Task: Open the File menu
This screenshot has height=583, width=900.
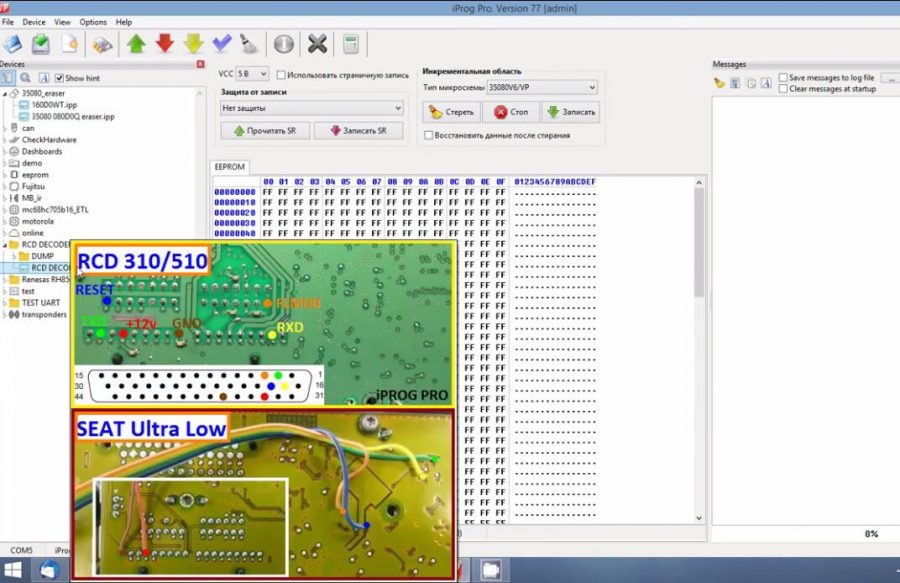Action: (8, 22)
